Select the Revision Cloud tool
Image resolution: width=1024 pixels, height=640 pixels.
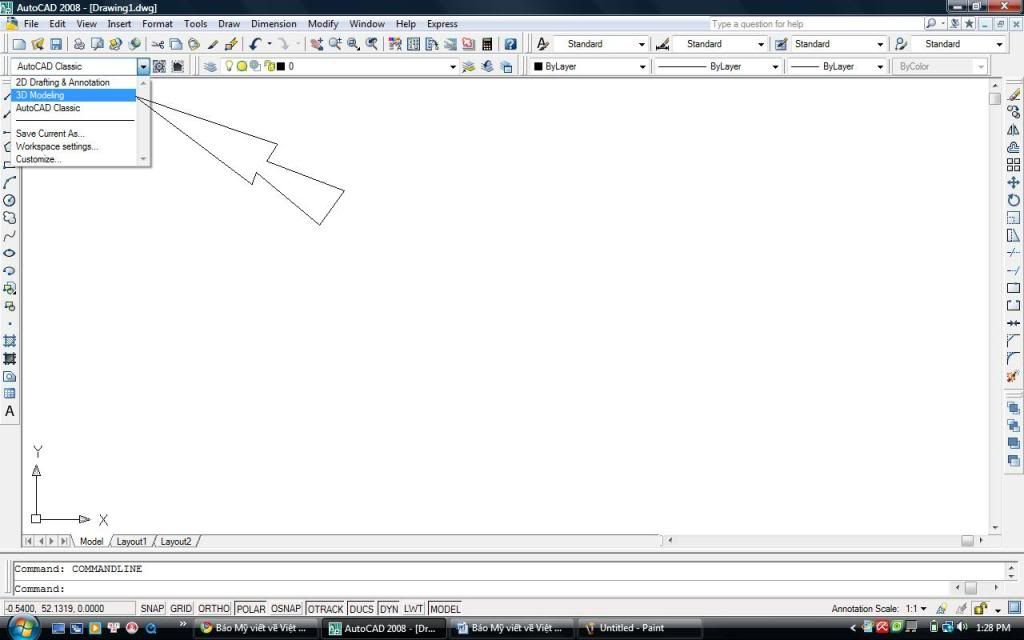tap(9, 217)
